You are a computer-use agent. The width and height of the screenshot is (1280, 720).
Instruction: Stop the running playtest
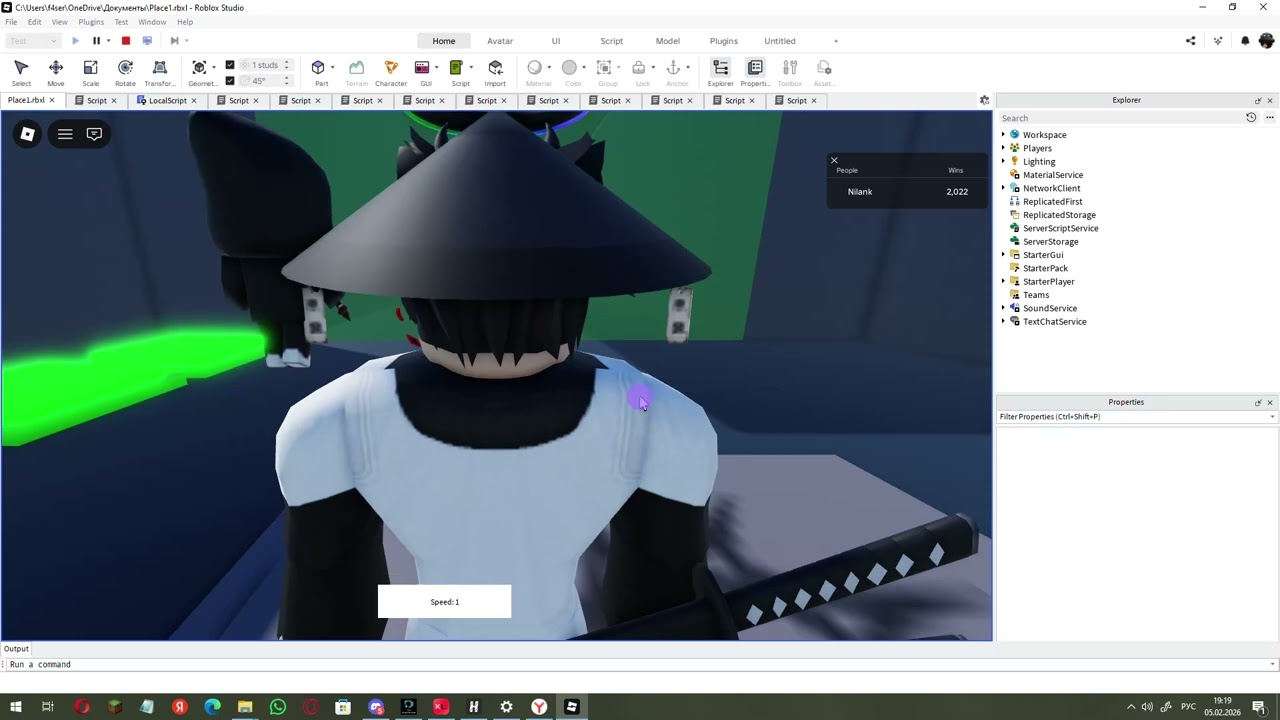(x=126, y=41)
